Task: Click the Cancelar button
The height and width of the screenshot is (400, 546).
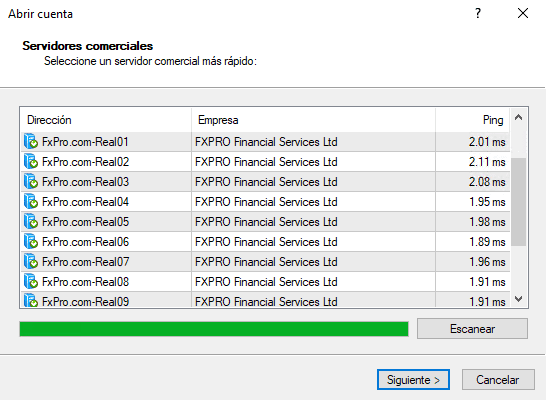Action: pos(498,379)
